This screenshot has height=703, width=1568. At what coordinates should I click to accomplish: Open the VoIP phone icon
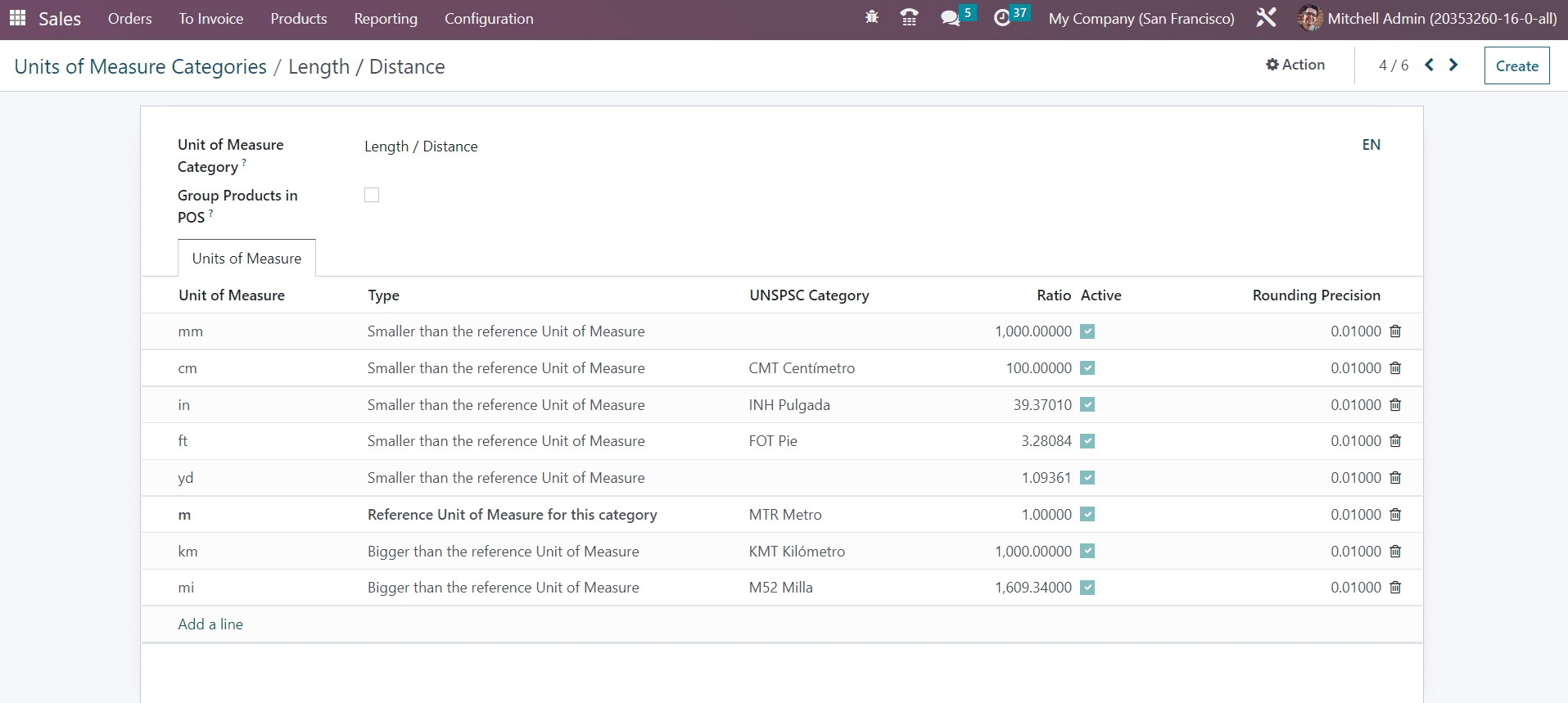[909, 18]
